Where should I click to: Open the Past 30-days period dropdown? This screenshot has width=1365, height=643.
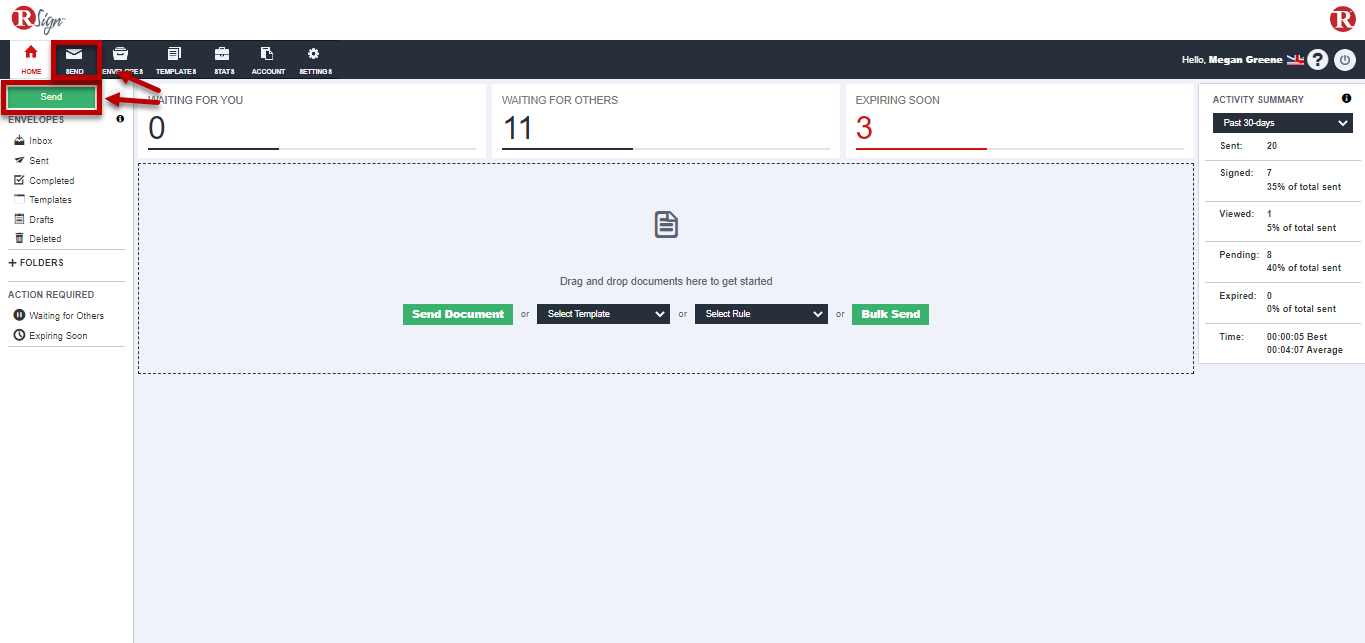pos(1282,123)
